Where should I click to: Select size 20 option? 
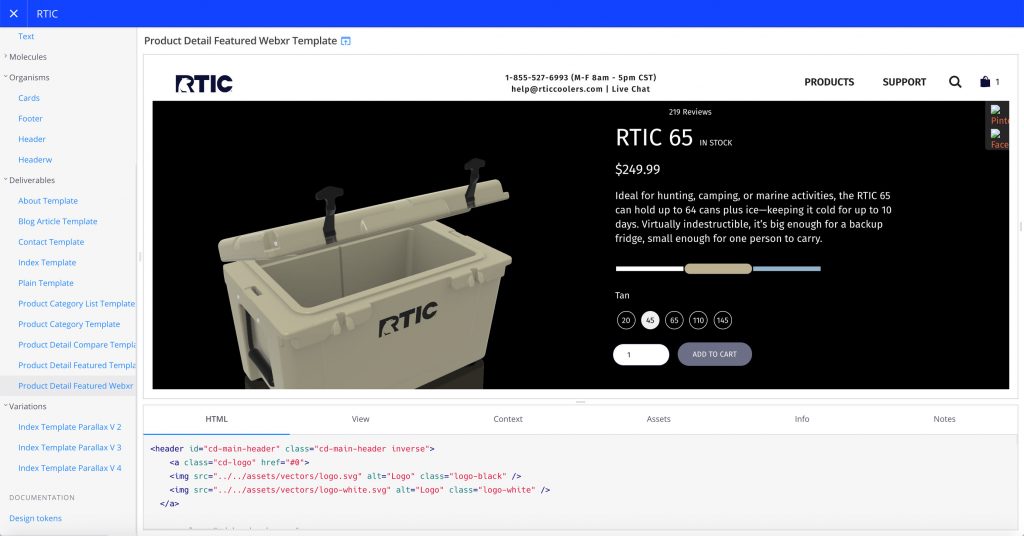pyautogui.click(x=626, y=320)
